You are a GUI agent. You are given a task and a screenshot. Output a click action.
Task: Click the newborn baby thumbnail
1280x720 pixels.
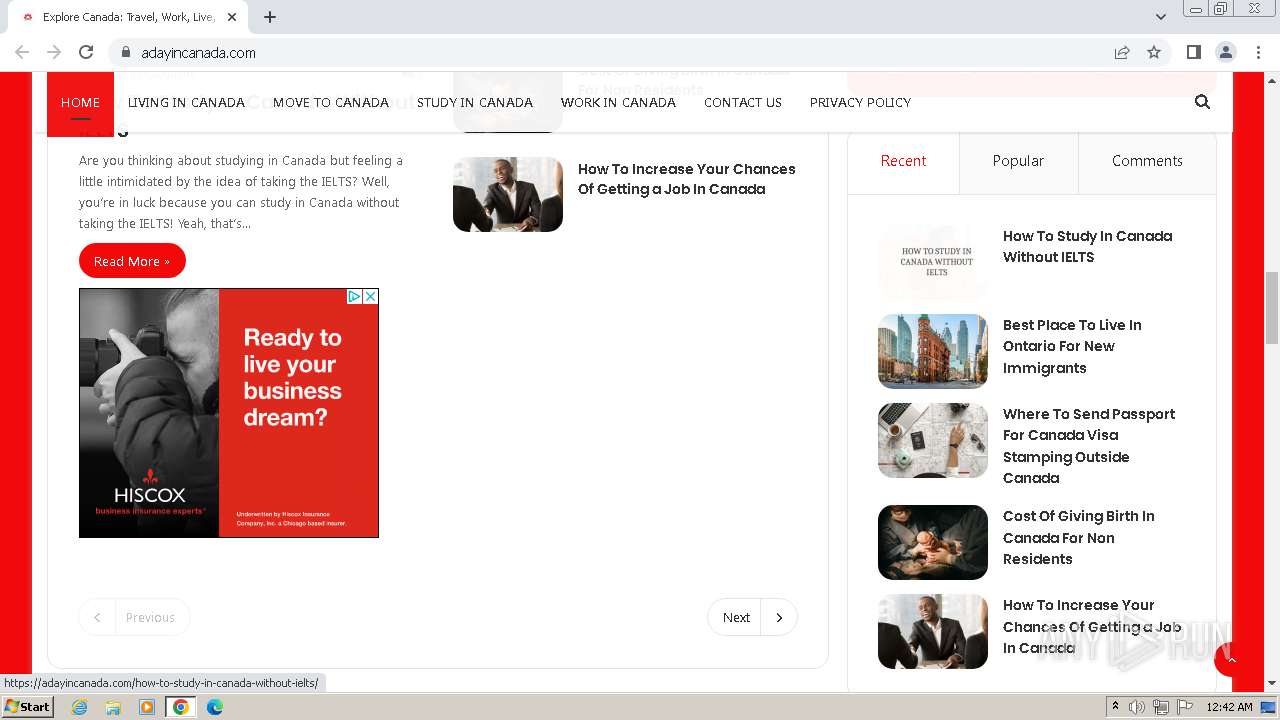click(x=933, y=542)
